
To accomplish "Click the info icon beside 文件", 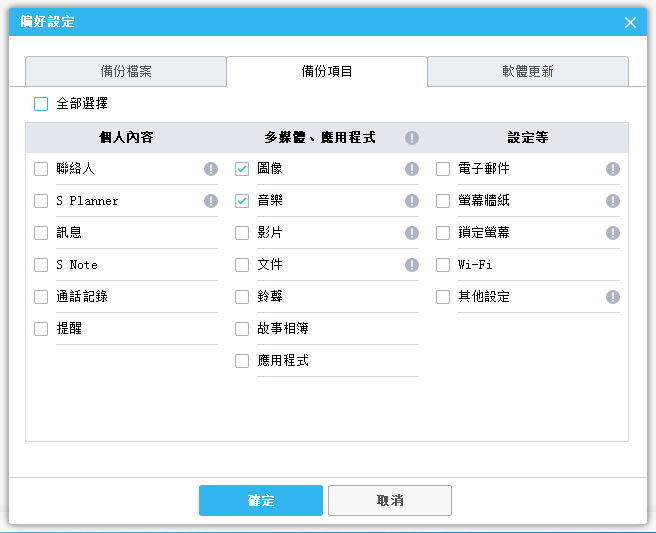I will click(412, 265).
